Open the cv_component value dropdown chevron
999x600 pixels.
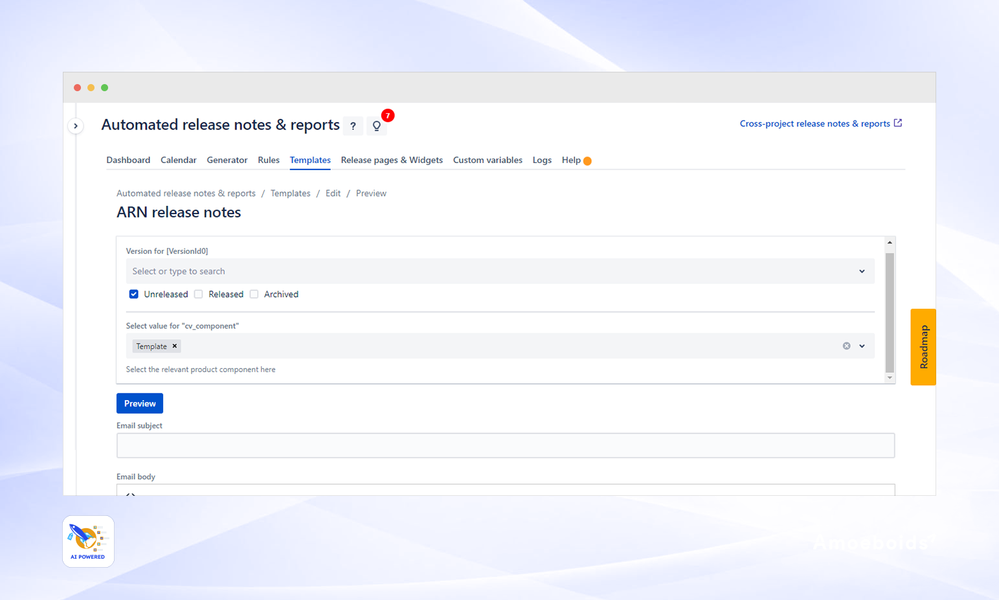862,345
